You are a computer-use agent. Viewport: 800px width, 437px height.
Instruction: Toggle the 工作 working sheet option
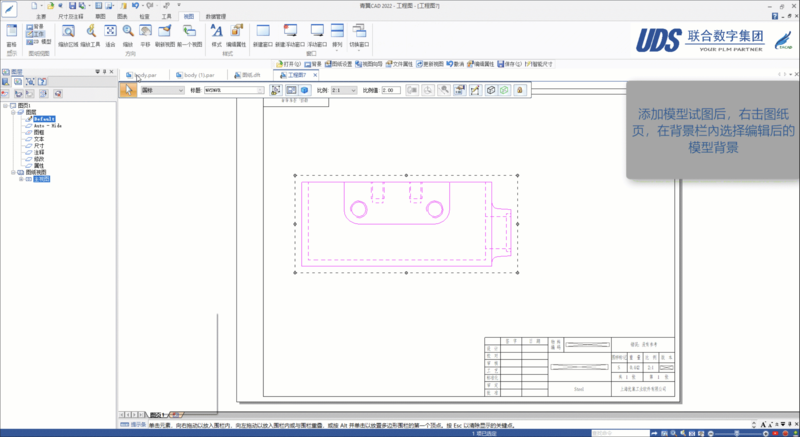pyautogui.click(x=37, y=34)
